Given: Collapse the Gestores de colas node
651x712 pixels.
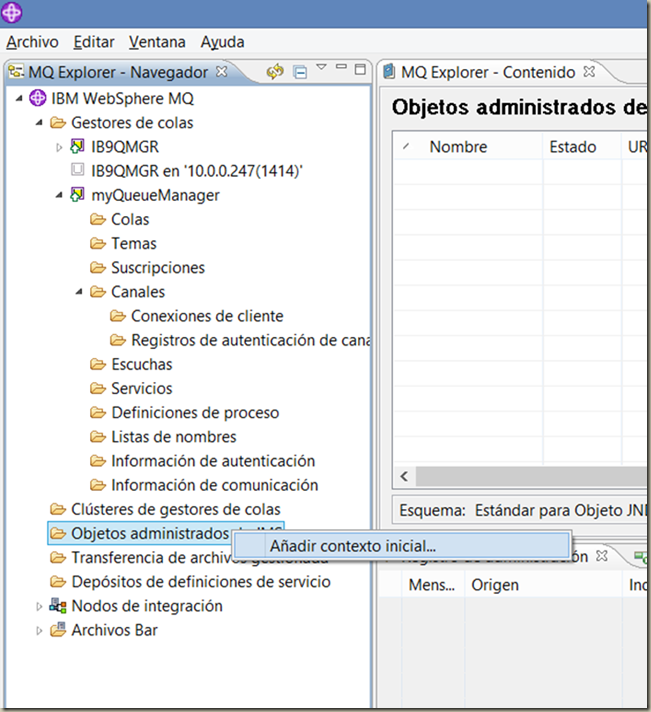Looking at the screenshot, I should point(39,123).
